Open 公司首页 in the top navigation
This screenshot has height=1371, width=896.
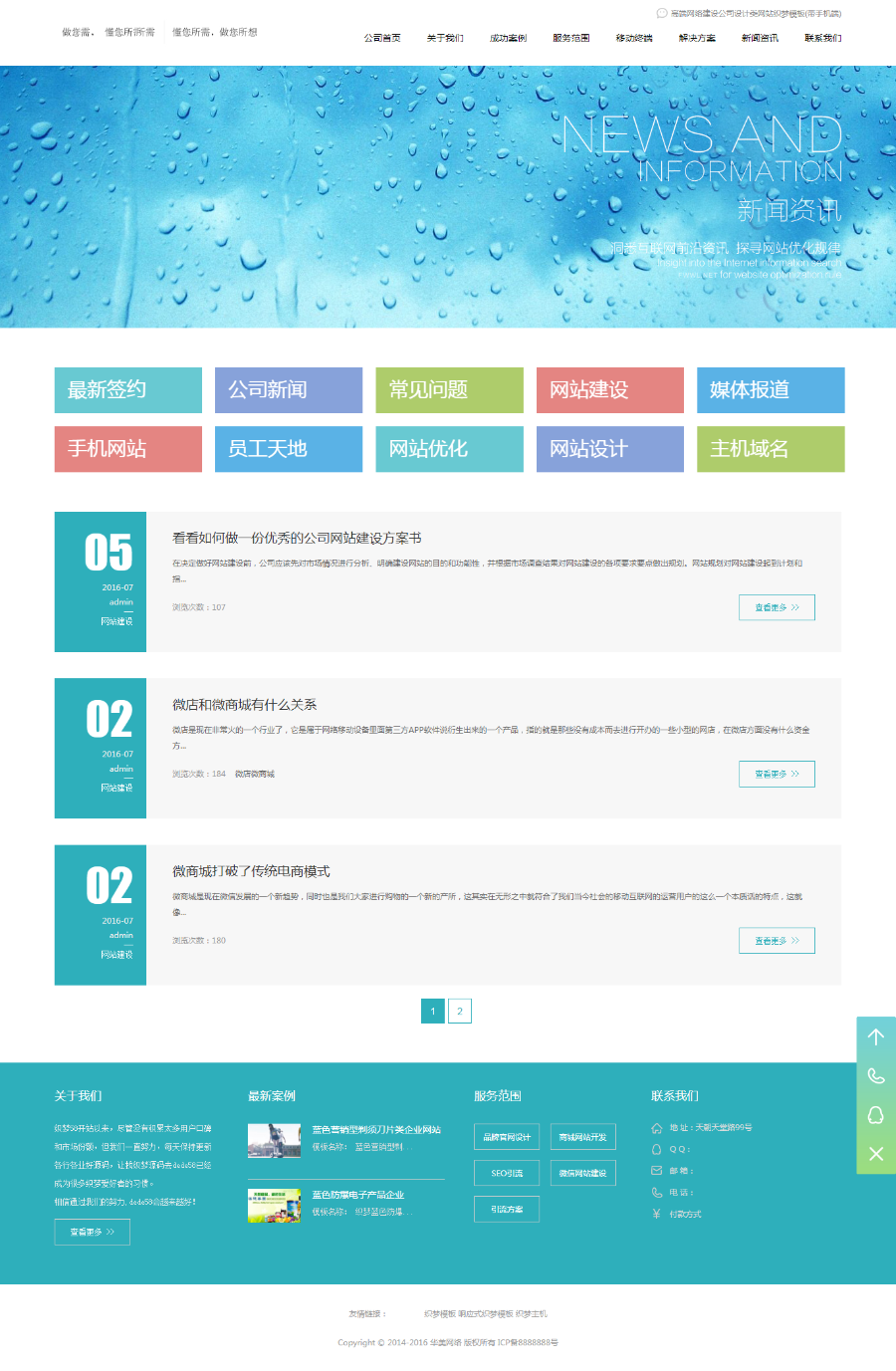point(382,38)
